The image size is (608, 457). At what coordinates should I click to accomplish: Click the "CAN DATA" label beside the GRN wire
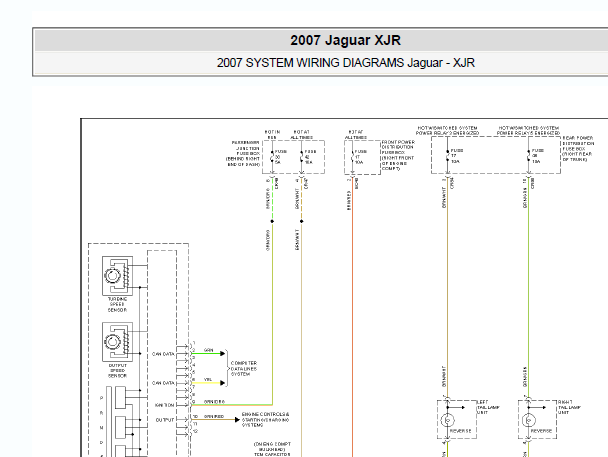click(x=163, y=354)
